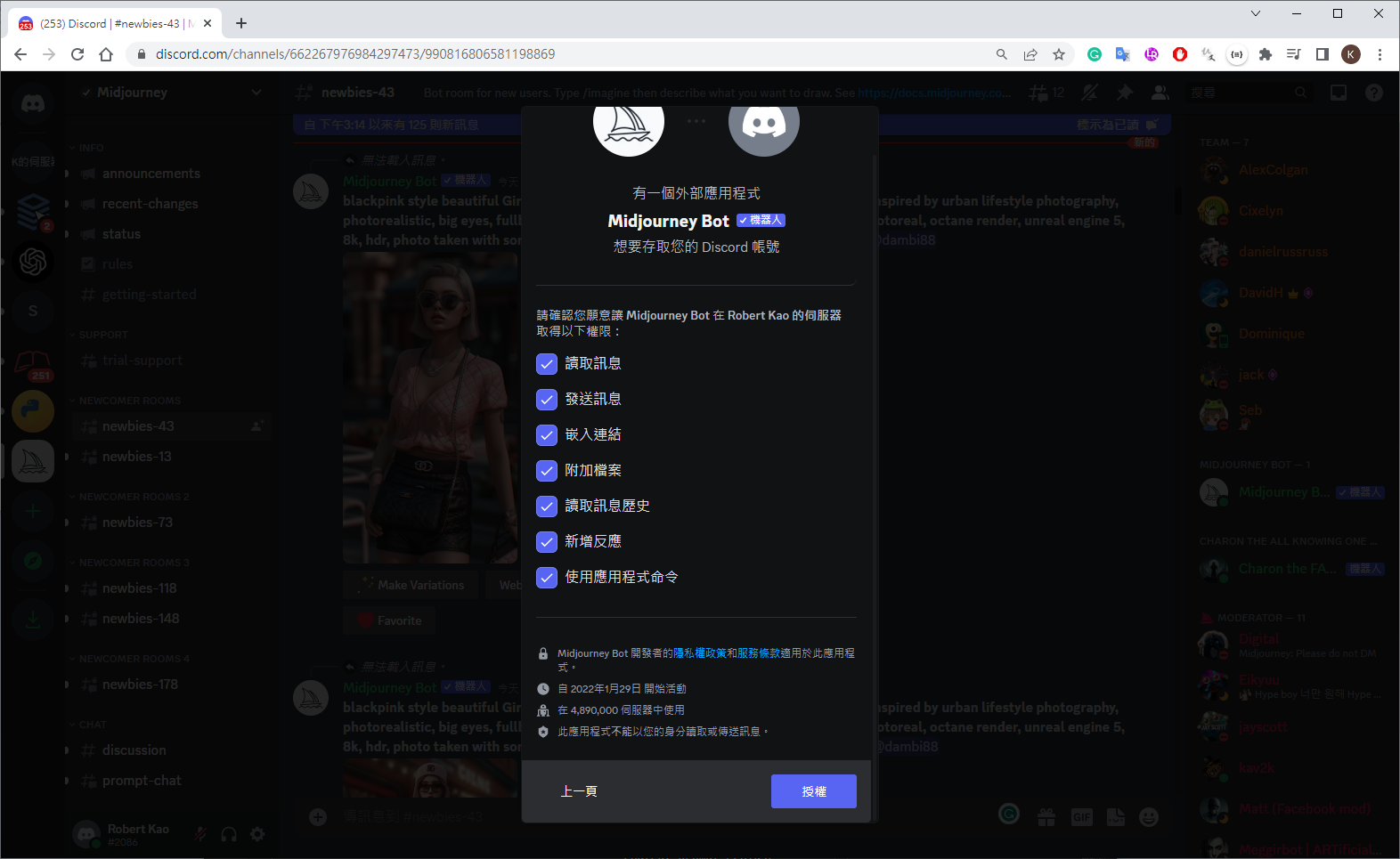
Task: Click the browser address bar URL
Action: 356,54
